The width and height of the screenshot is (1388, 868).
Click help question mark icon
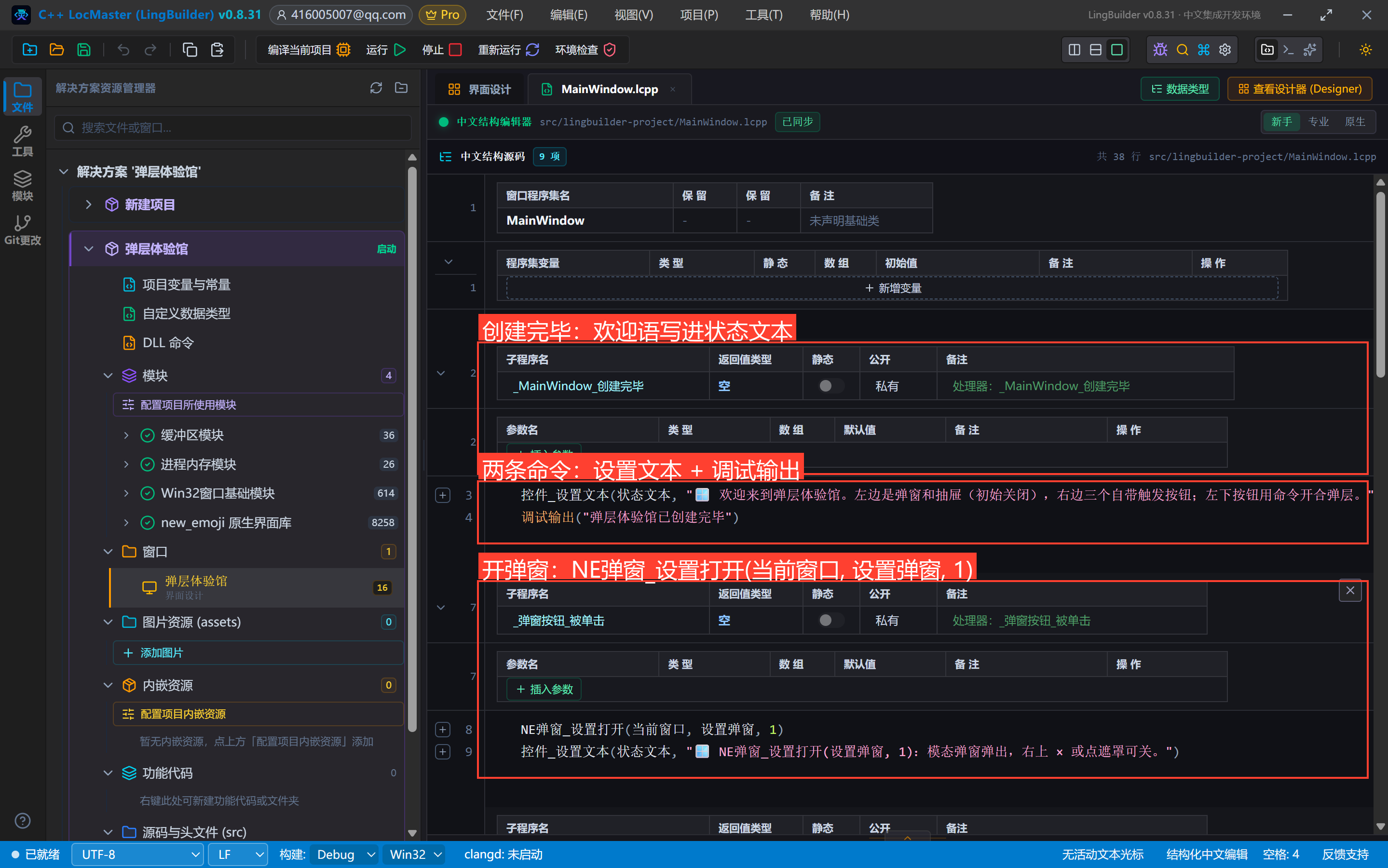tap(22, 821)
